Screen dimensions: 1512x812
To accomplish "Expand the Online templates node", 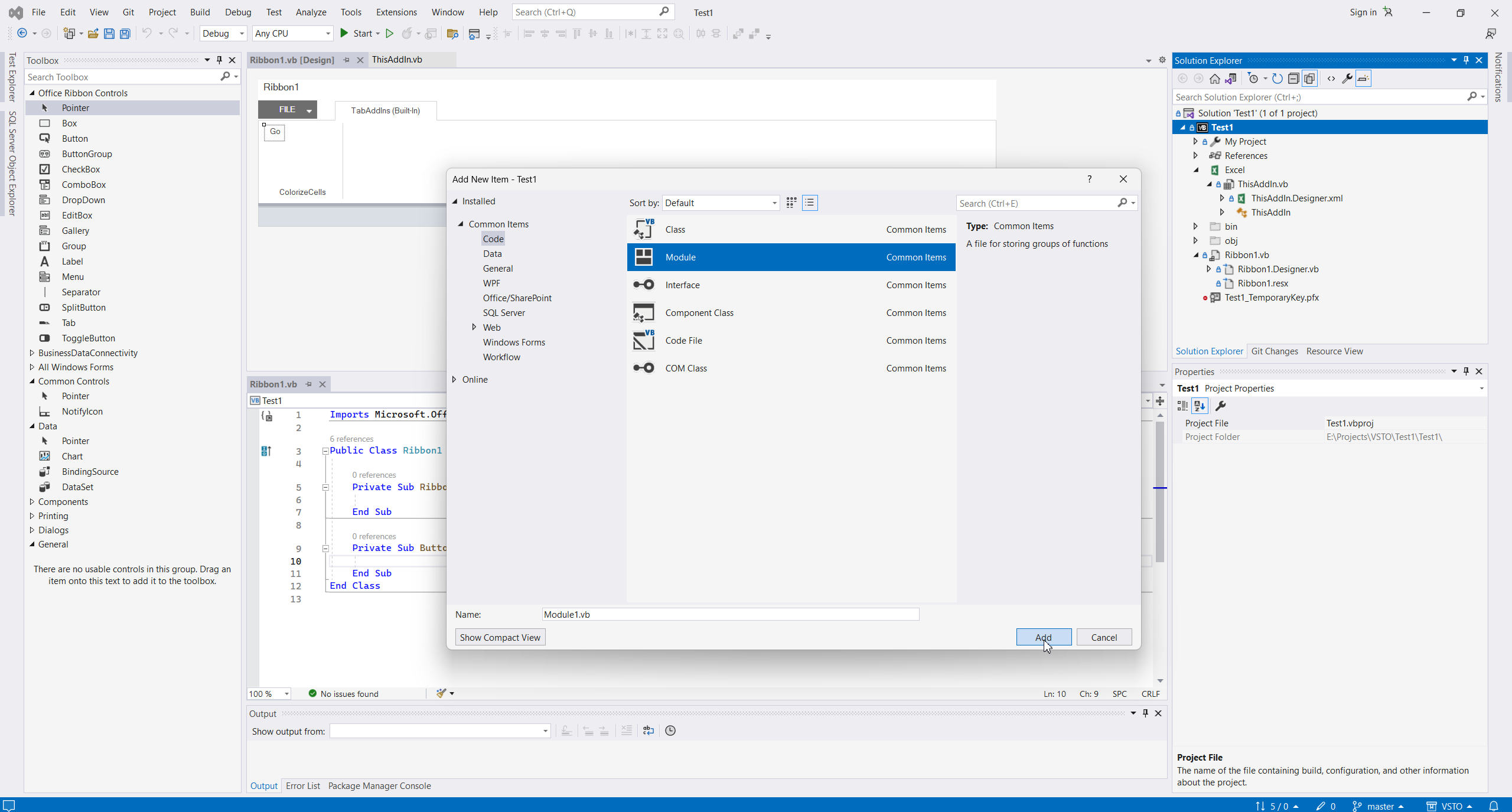I will point(454,379).
